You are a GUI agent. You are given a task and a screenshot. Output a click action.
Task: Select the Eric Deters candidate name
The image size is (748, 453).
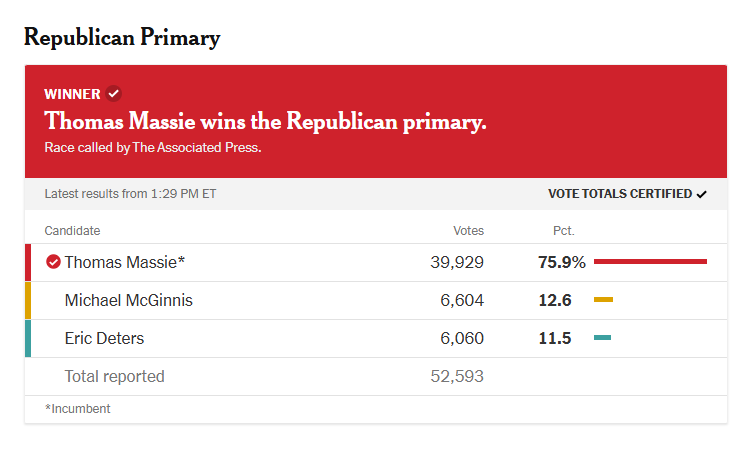pos(104,339)
